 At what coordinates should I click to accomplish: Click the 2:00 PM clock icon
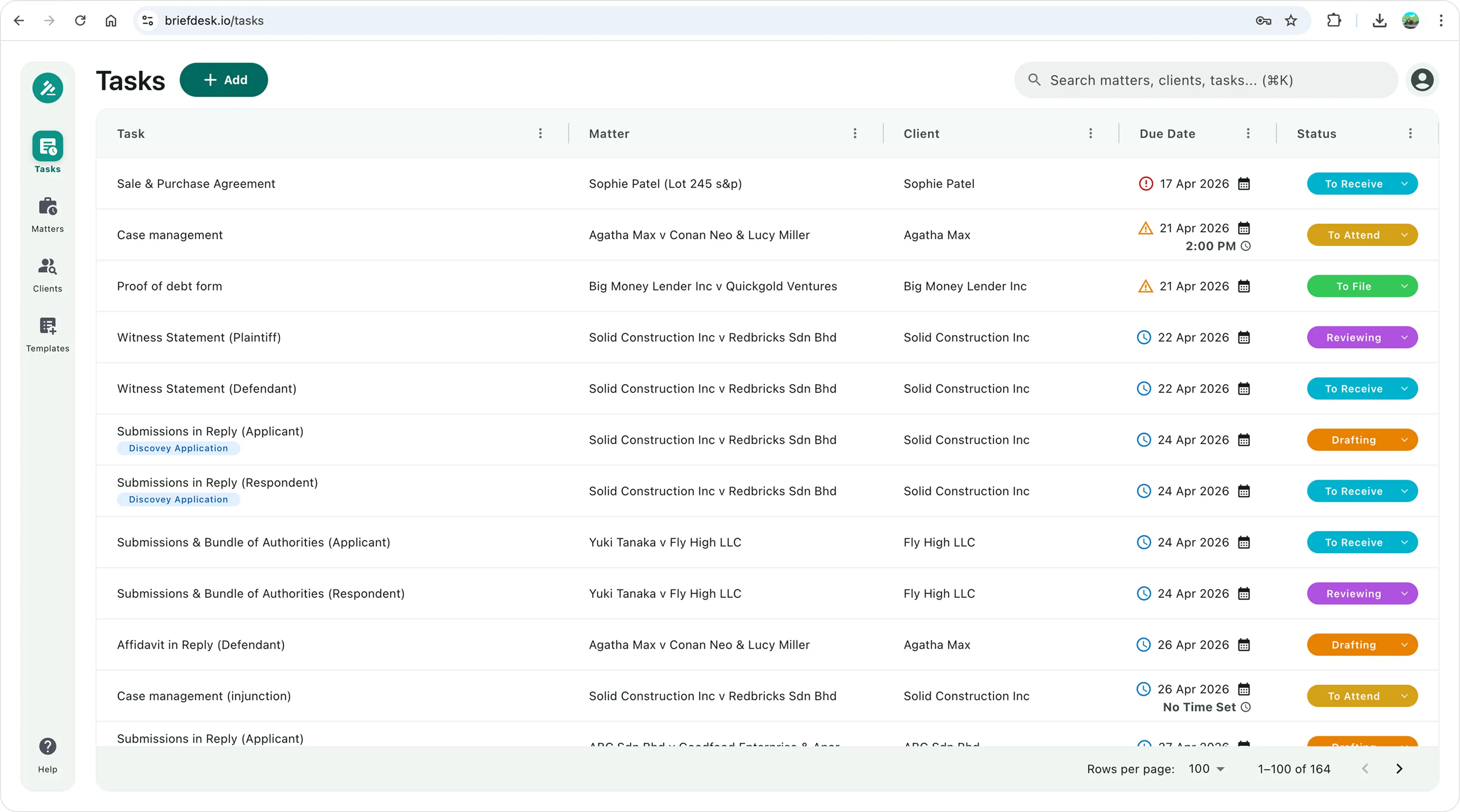click(x=1246, y=246)
